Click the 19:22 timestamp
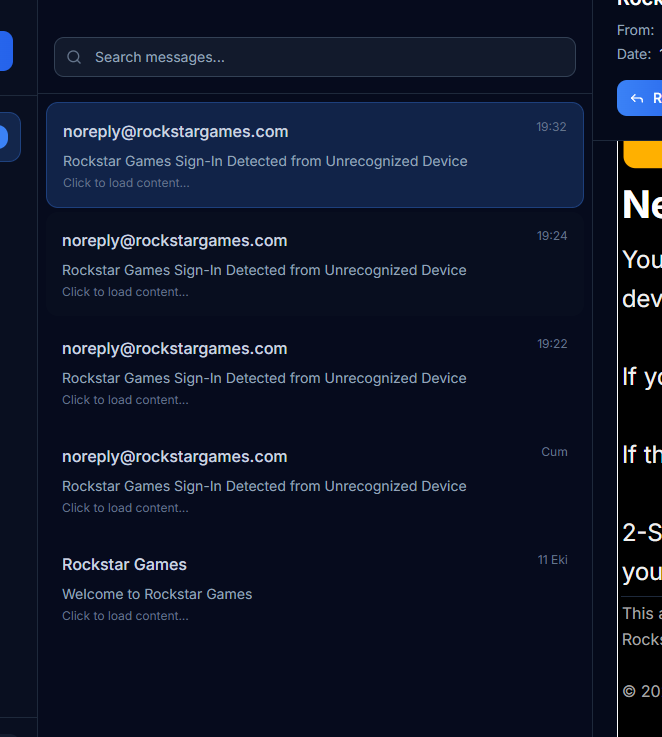 coord(552,344)
